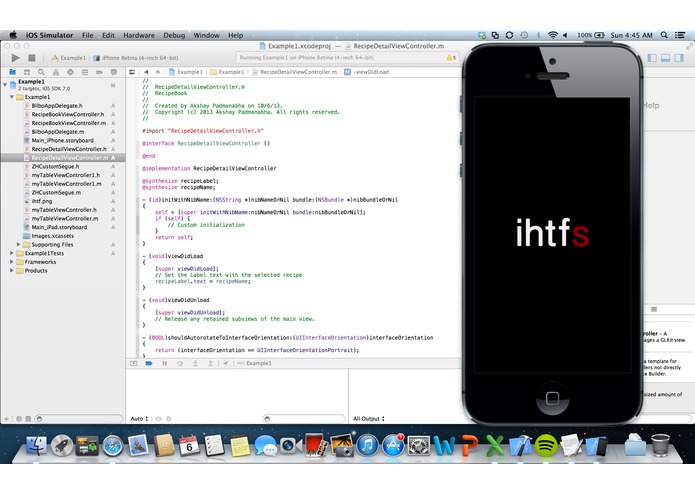Pause program execution in debug bar
The height and width of the screenshot is (494, 695).
(164, 363)
